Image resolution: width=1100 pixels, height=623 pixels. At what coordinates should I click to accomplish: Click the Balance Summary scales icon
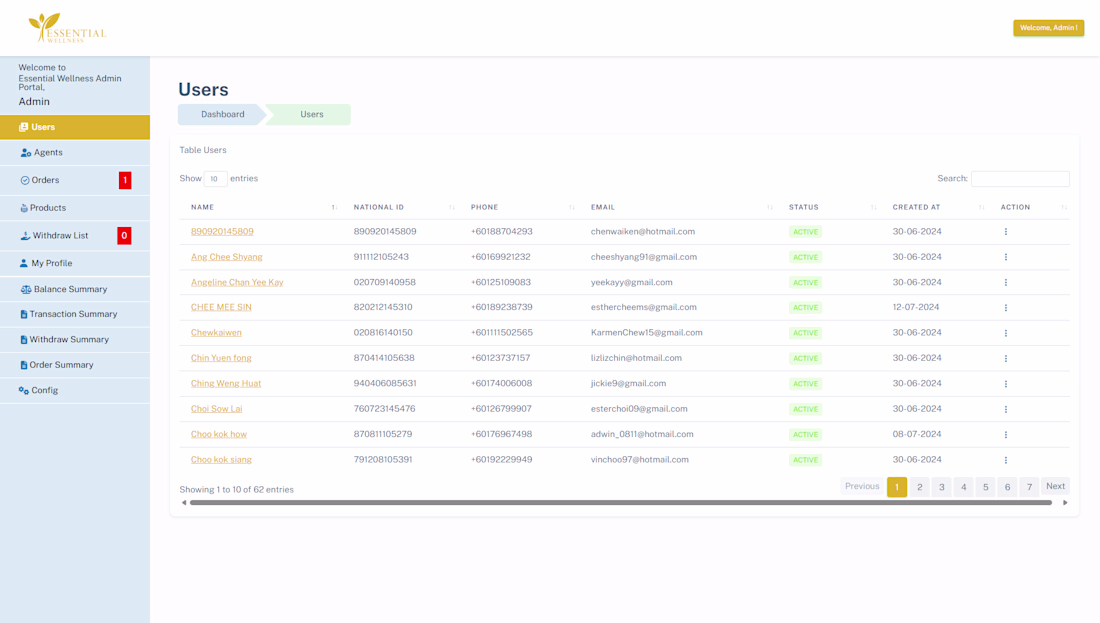[26, 289]
